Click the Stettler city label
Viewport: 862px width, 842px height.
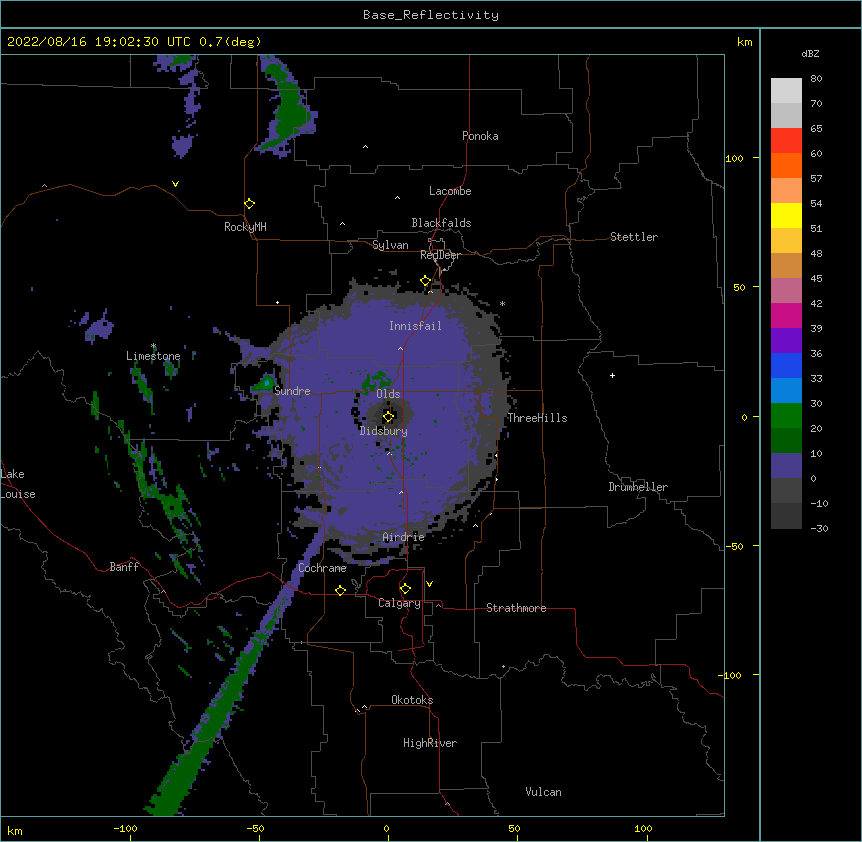(x=634, y=237)
